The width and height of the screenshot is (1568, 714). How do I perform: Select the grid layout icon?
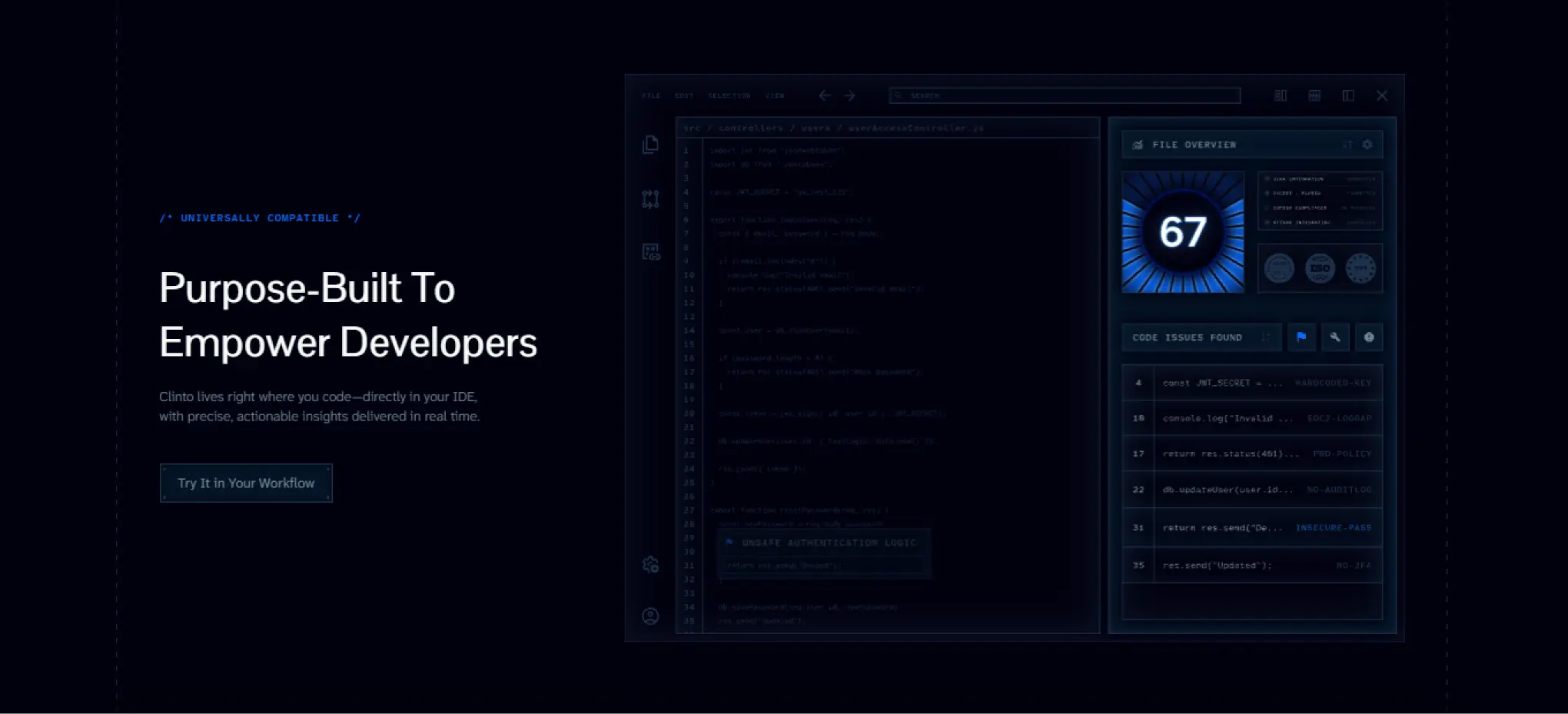pyautogui.click(x=1314, y=95)
